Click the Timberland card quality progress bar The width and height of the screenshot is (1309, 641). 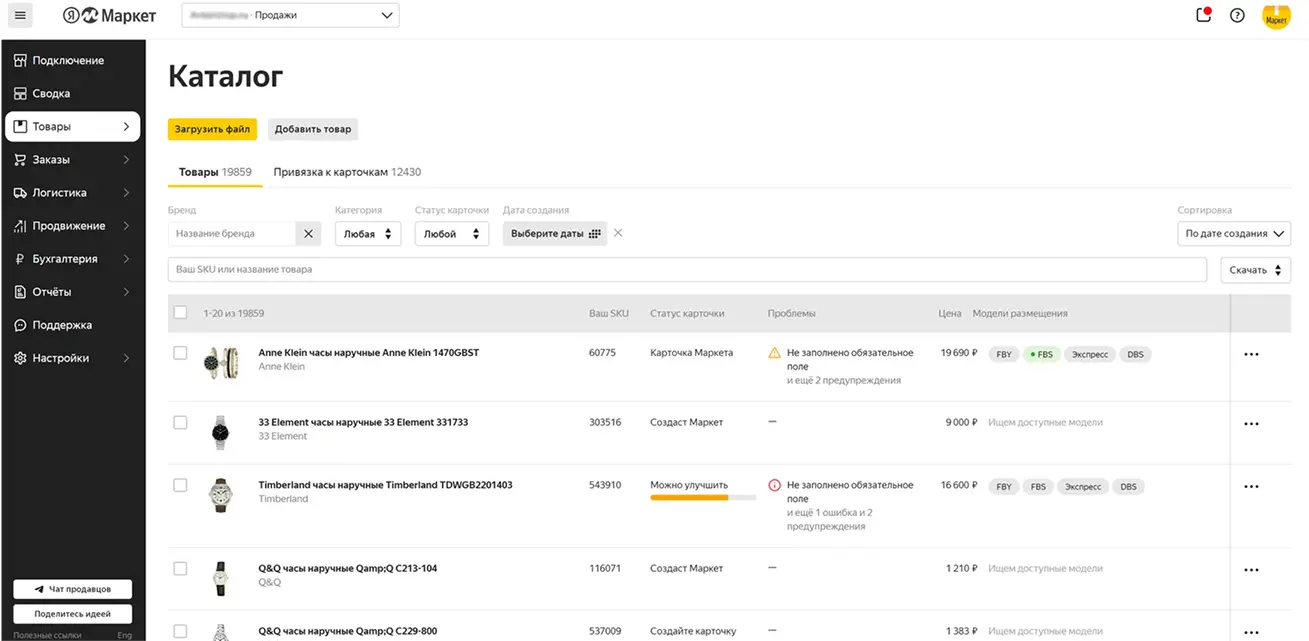click(x=703, y=497)
